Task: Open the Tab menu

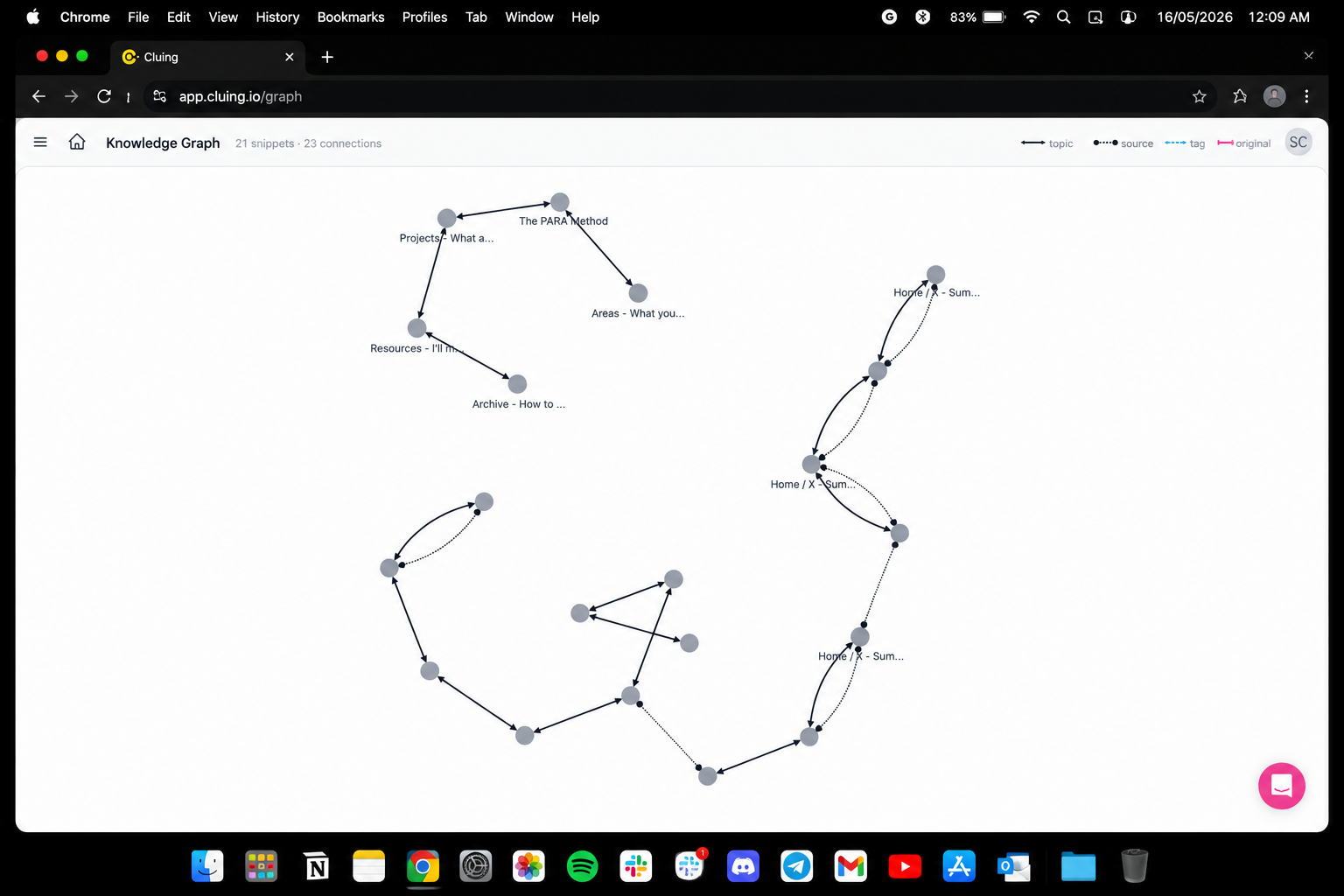Action: (476, 17)
